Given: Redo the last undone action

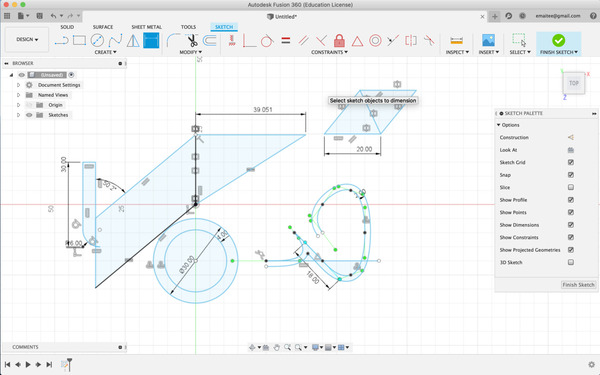Looking at the screenshot, I should (x=70, y=16).
